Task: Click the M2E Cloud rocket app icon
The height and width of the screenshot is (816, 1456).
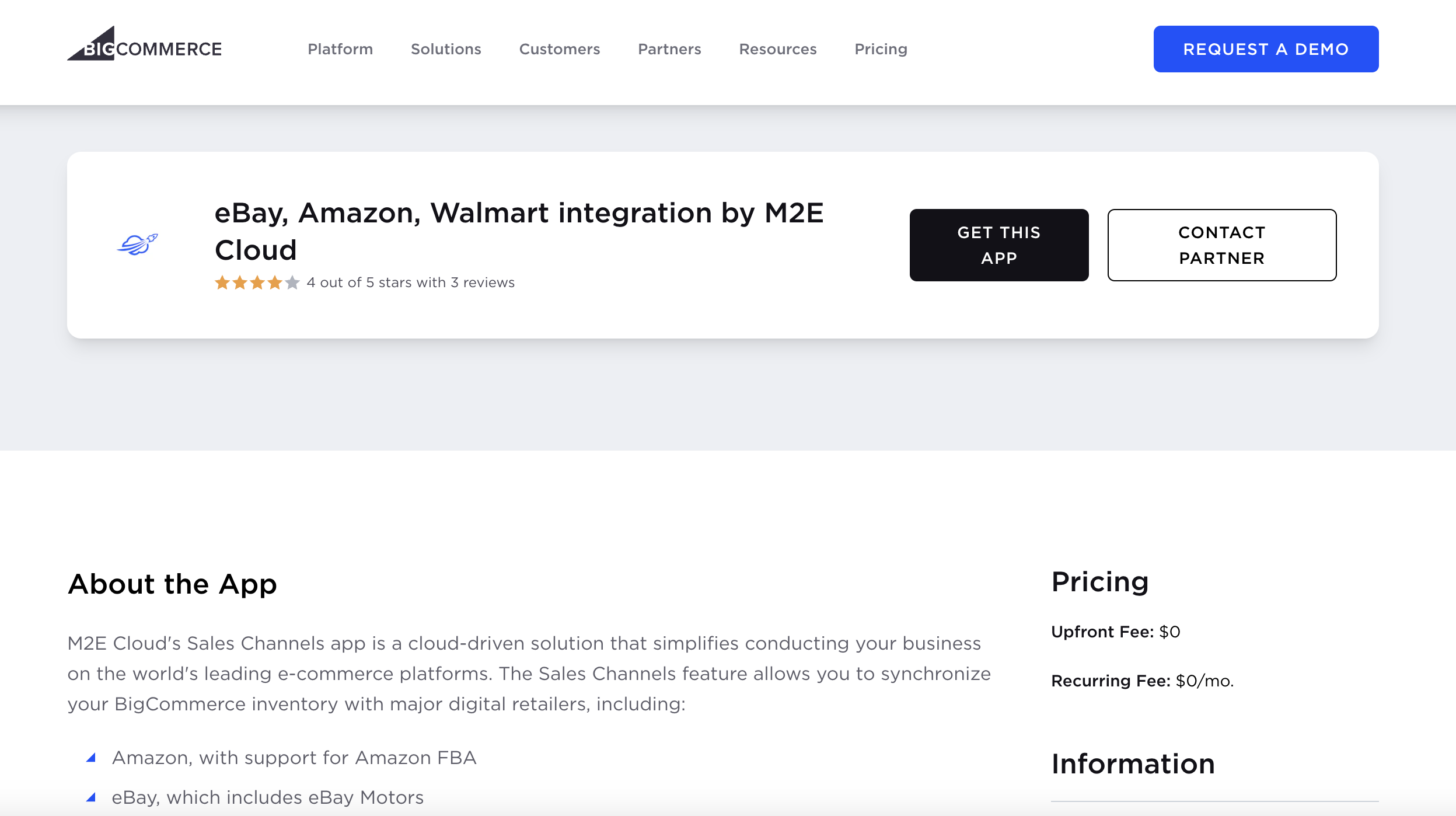Action: click(x=138, y=244)
